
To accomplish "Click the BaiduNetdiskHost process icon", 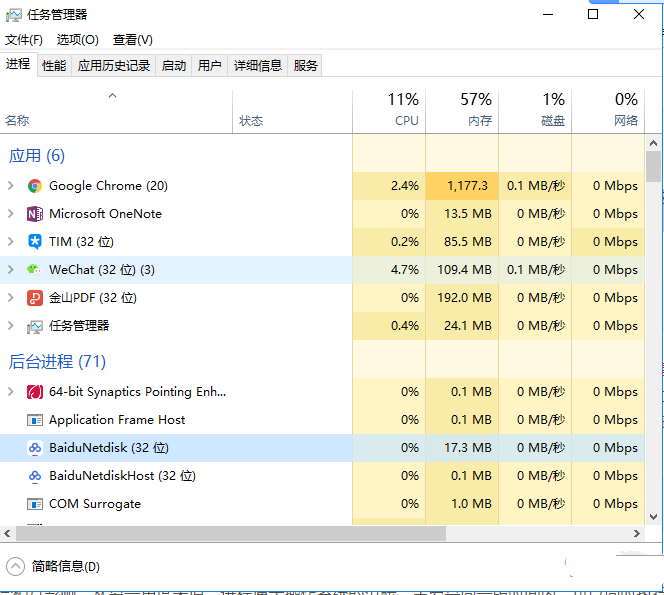I will 35,476.
